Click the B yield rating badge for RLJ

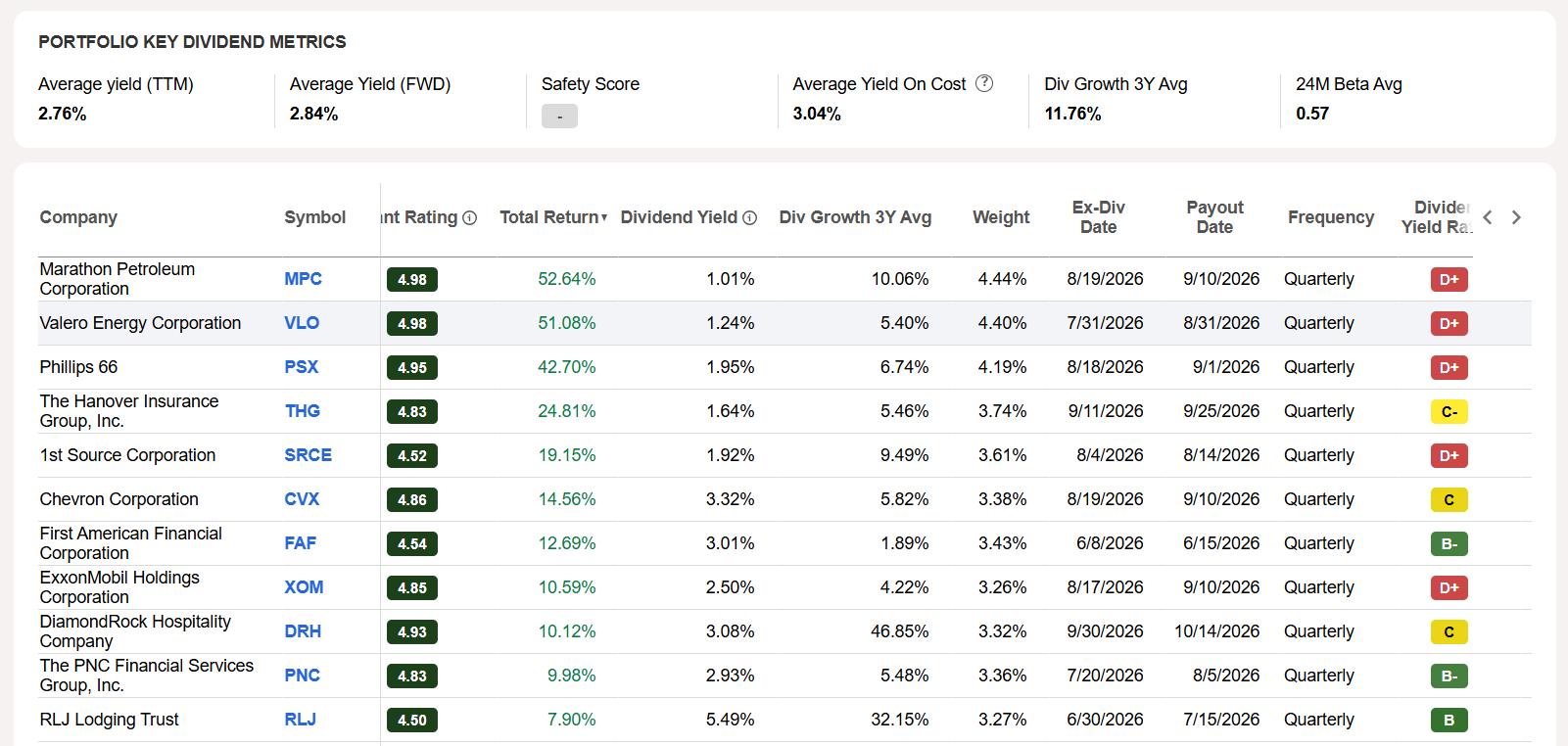tap(1449, 720)
